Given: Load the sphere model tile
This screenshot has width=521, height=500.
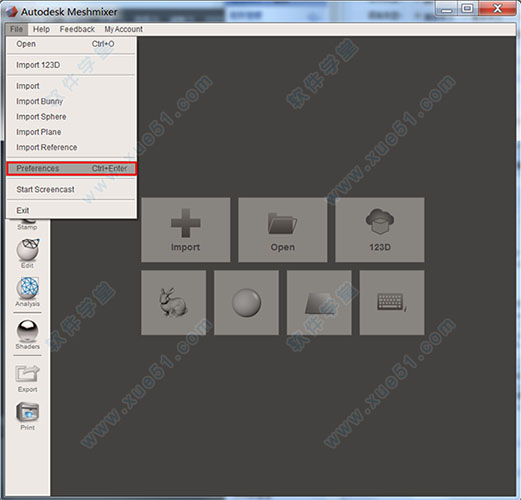Looking at the screenshot, I should coord(246,302).
